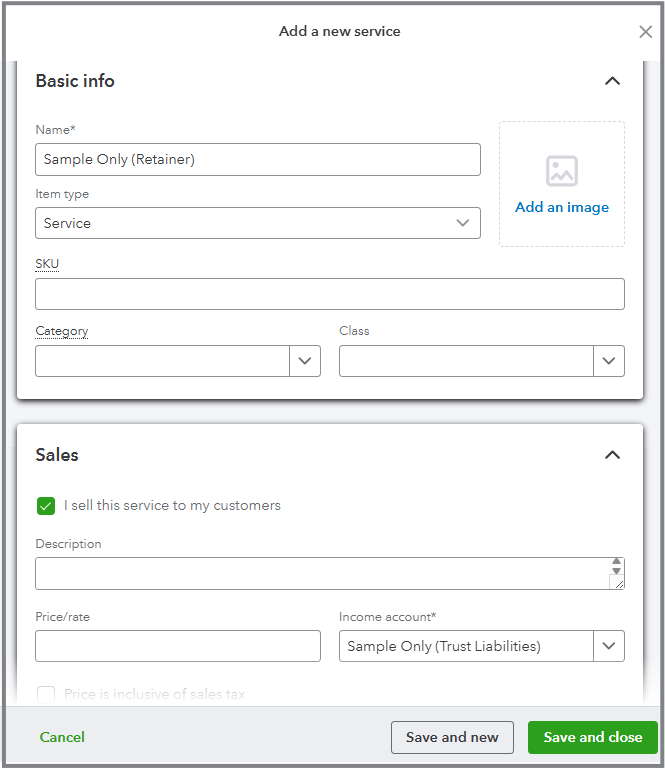
Task: Expand the Class dropdown arrow
Action: pyautogui.click(x=609, y=361)
